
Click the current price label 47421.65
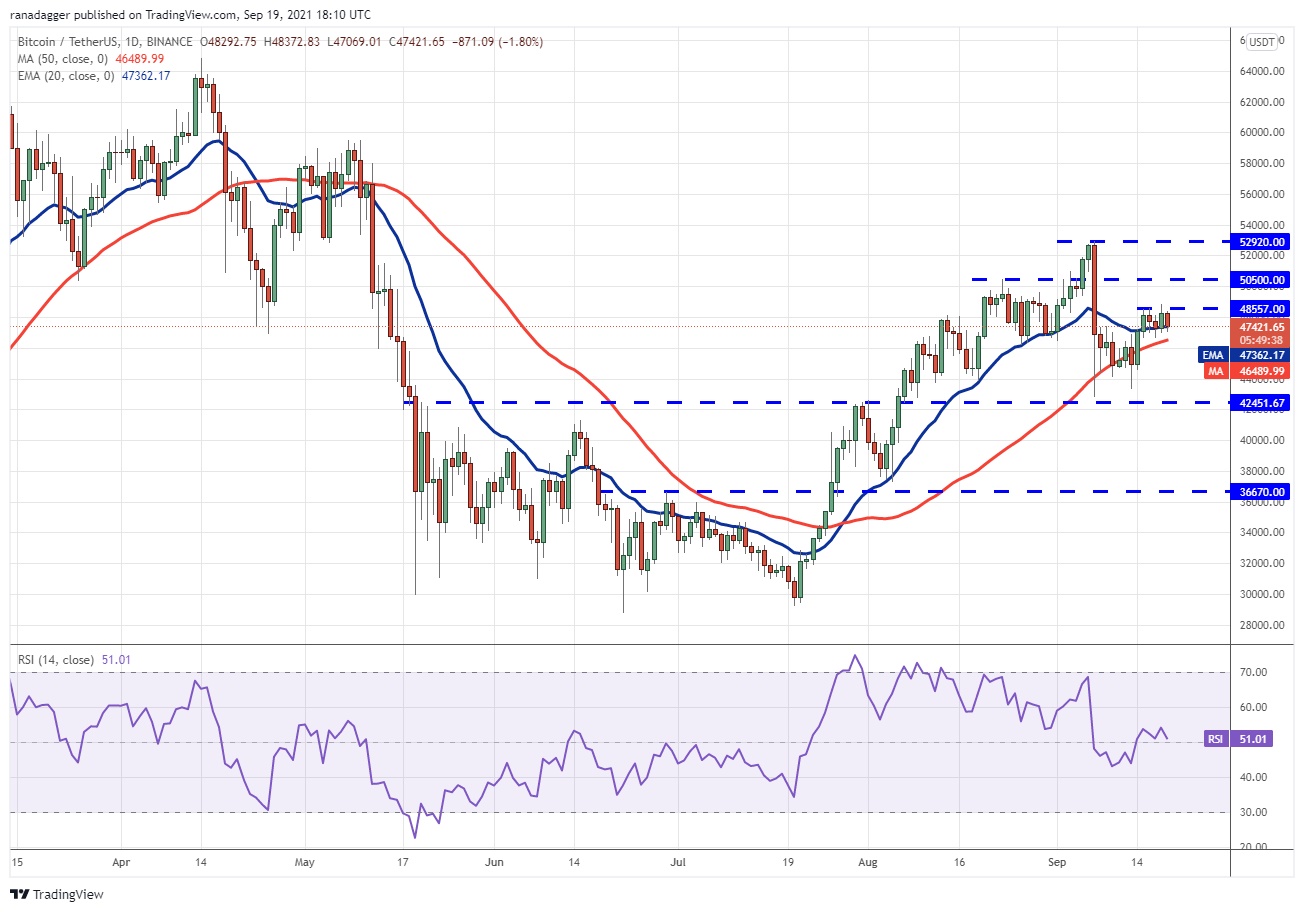tap(1264, 326)
